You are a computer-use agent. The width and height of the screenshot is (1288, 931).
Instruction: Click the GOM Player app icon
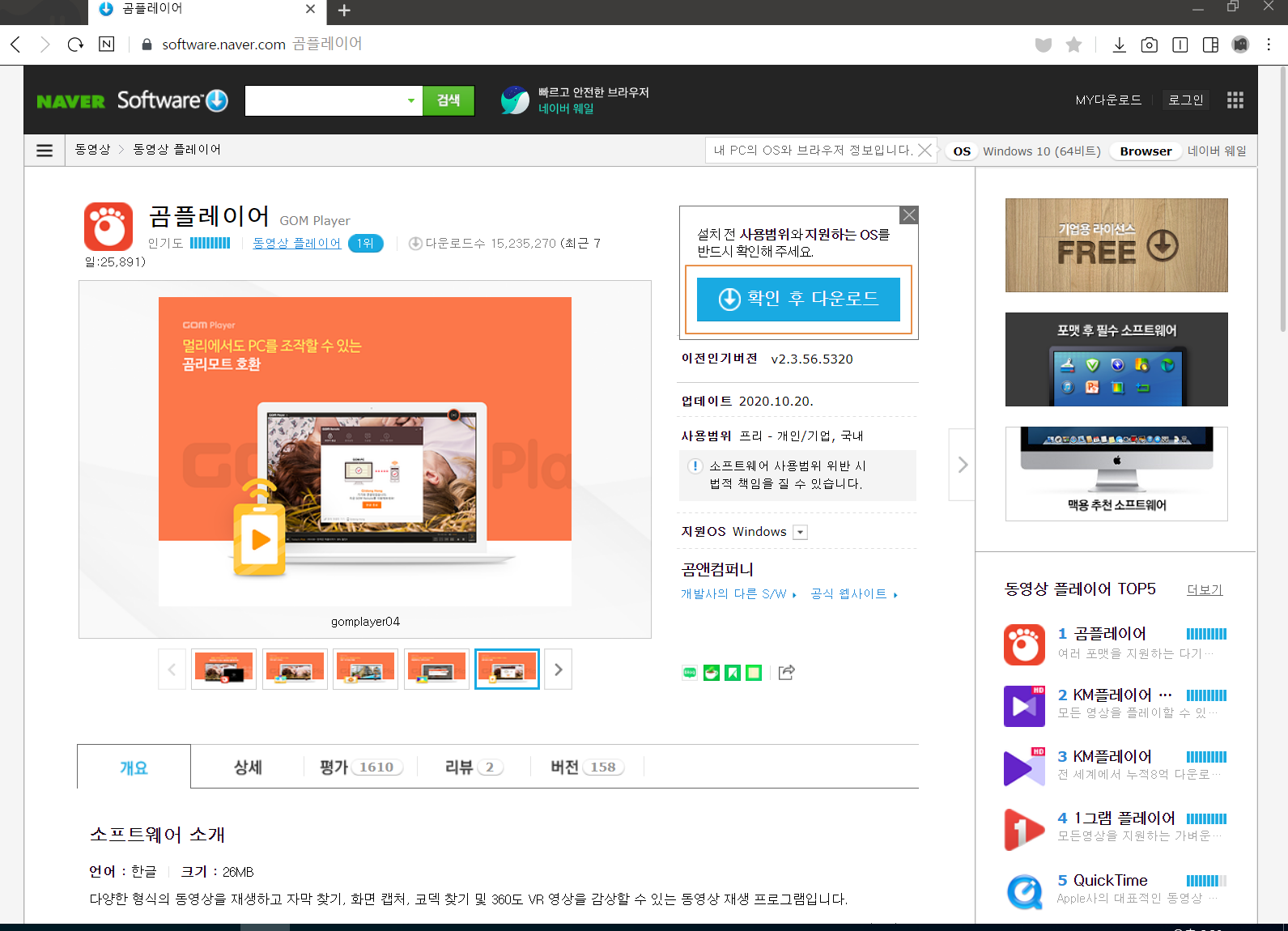pos(108,227)
